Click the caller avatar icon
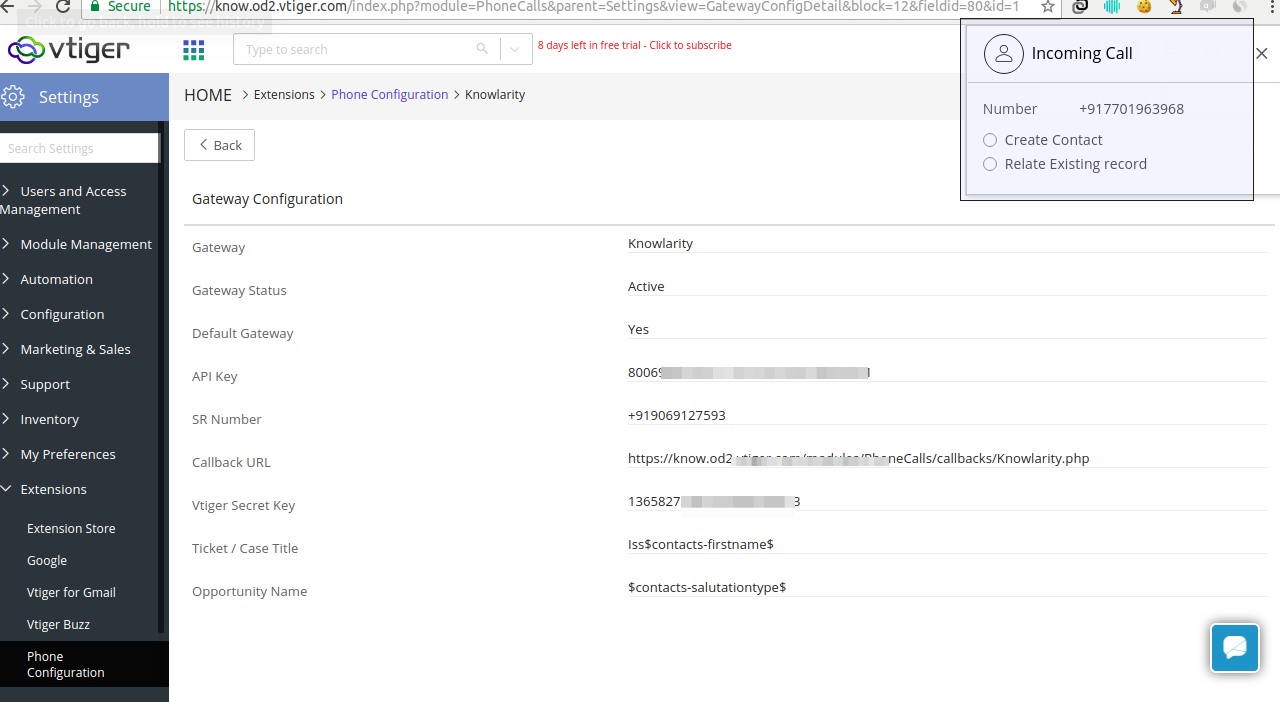The image size is (1280, 702). (x=1004, y=54)
